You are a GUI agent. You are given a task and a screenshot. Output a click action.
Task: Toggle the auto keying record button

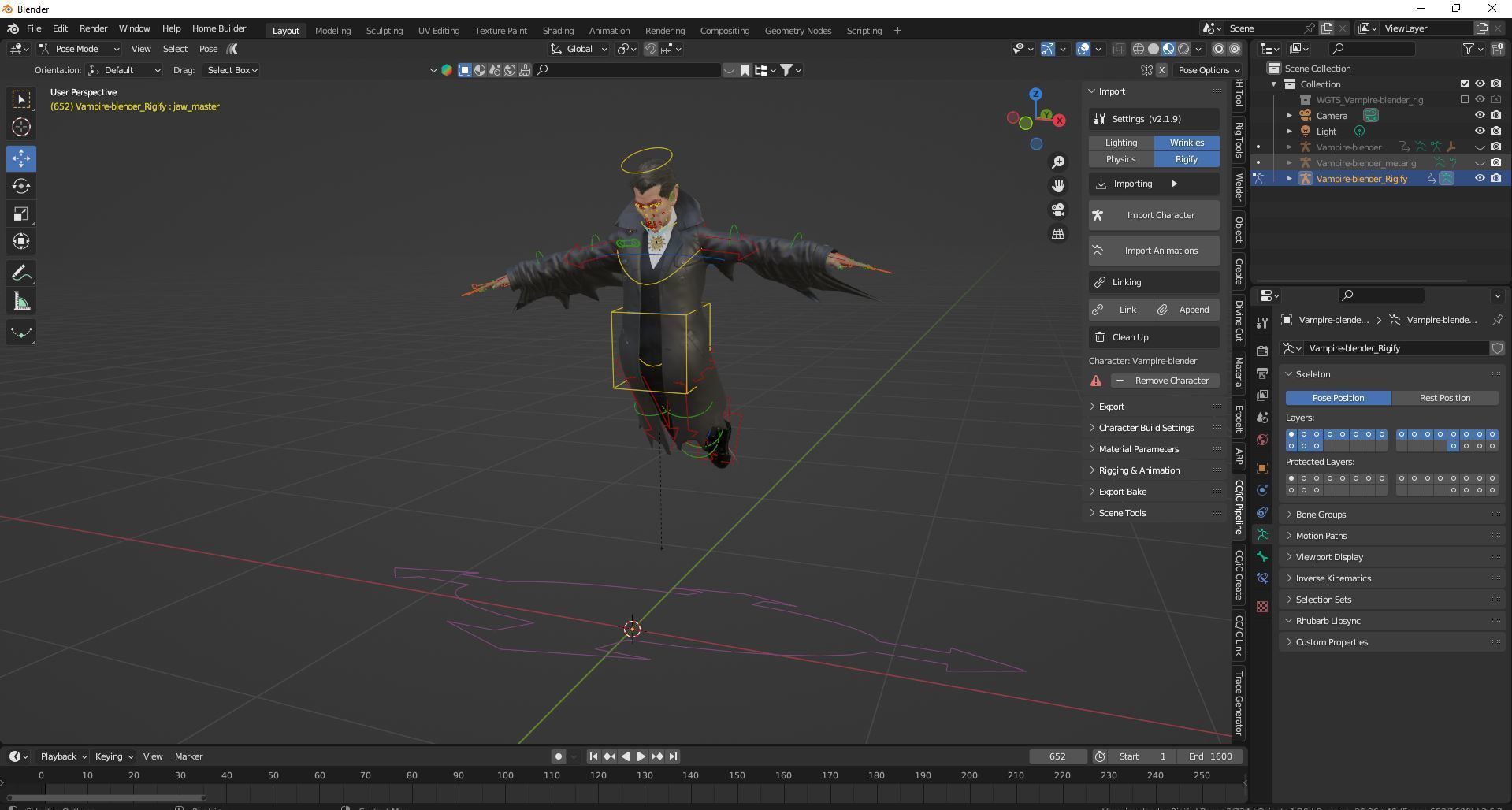pos(559,756)
